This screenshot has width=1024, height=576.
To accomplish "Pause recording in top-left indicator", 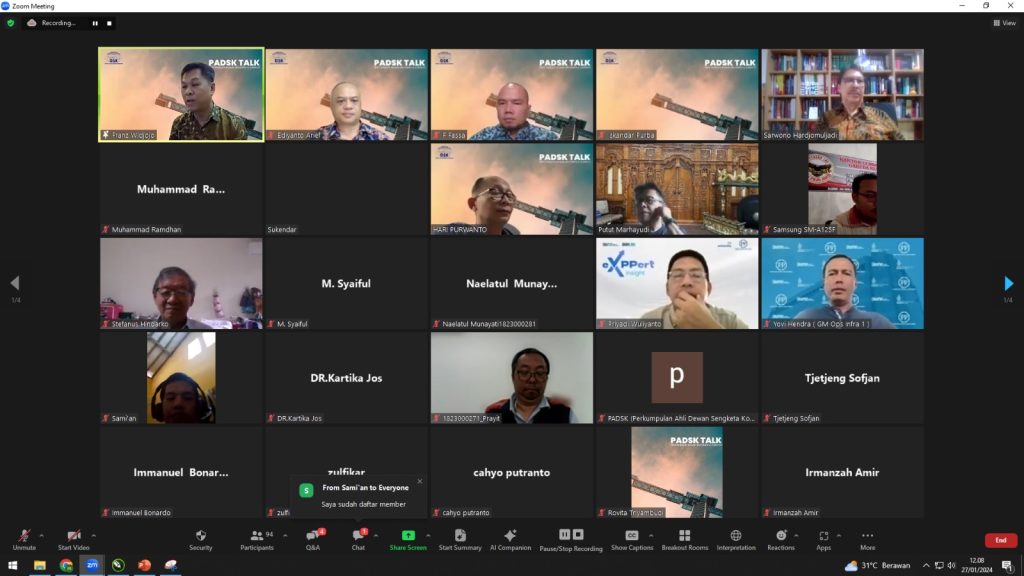I will (95, 24).
